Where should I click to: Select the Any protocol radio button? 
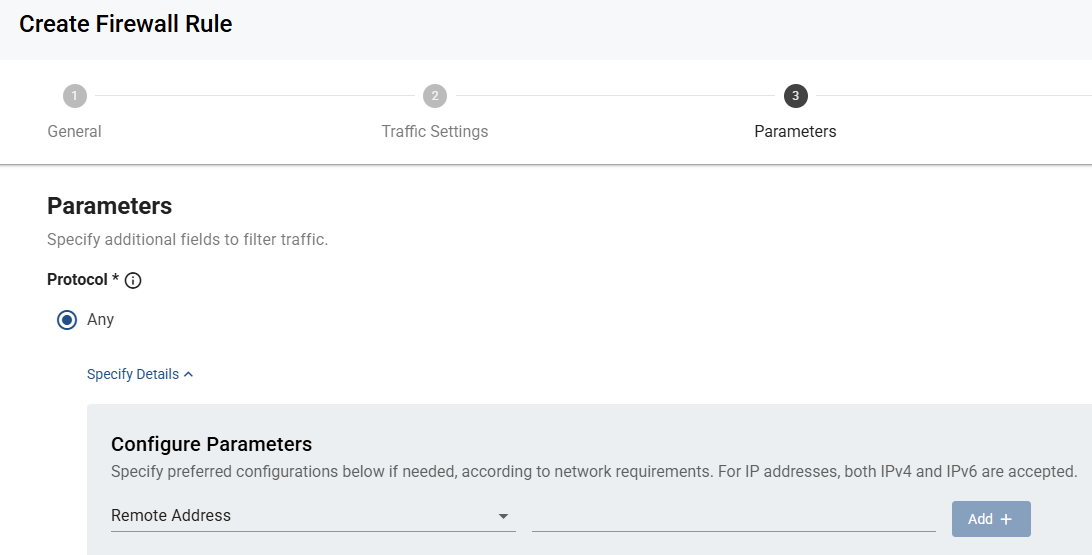click(67, 320)
